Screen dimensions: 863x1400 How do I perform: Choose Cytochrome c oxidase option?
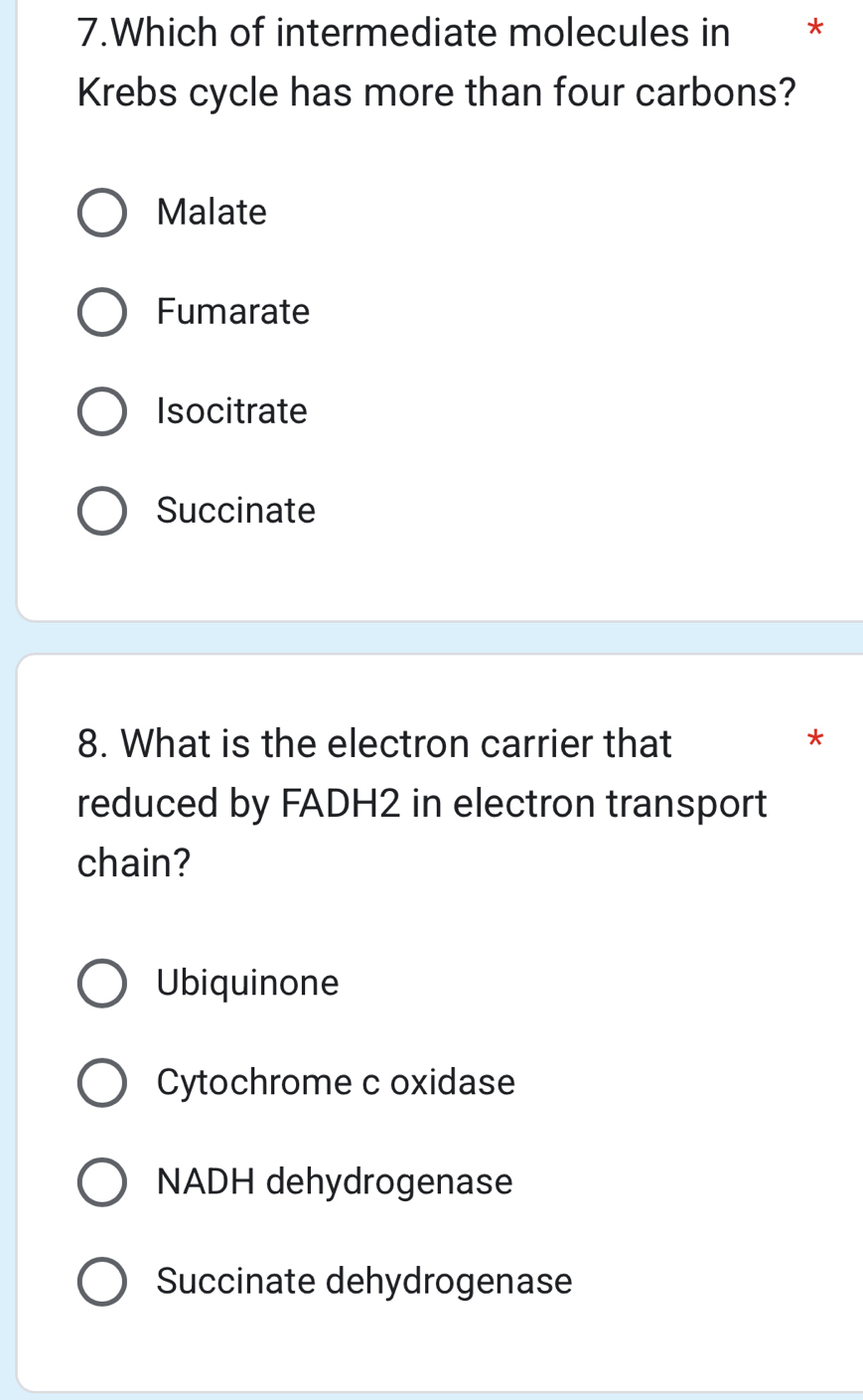pyautogui.click(x=102, y=1082)
